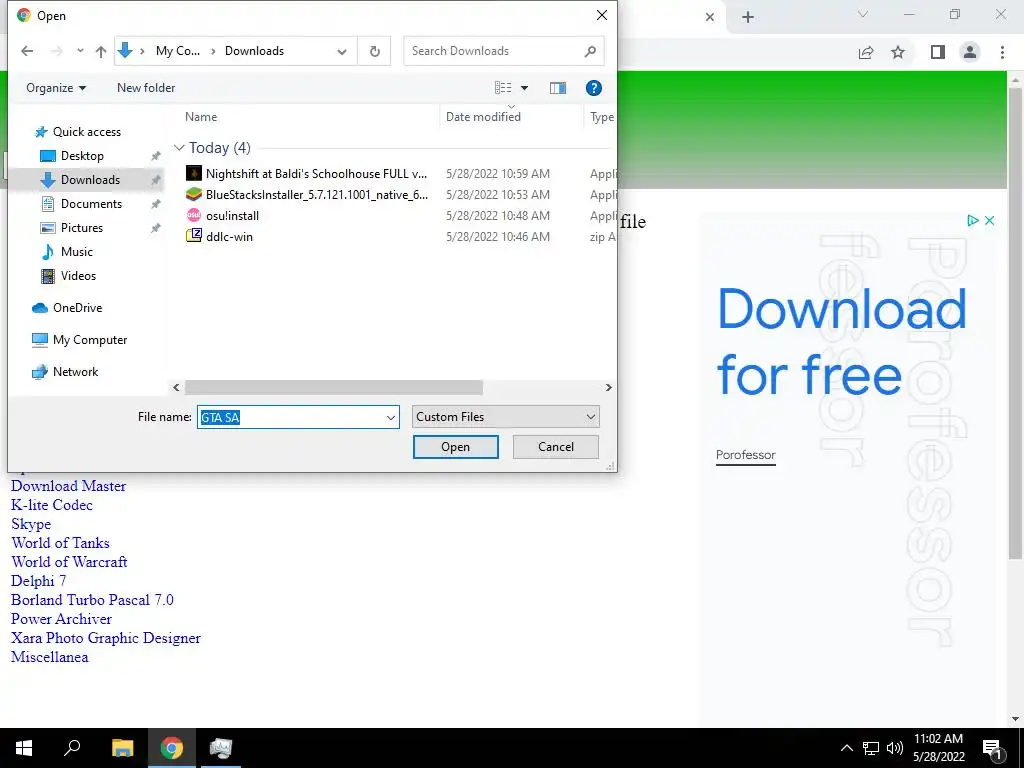Open Windows taskbar search
Viewport: 1024px width, 768px height.
(72, 748)
